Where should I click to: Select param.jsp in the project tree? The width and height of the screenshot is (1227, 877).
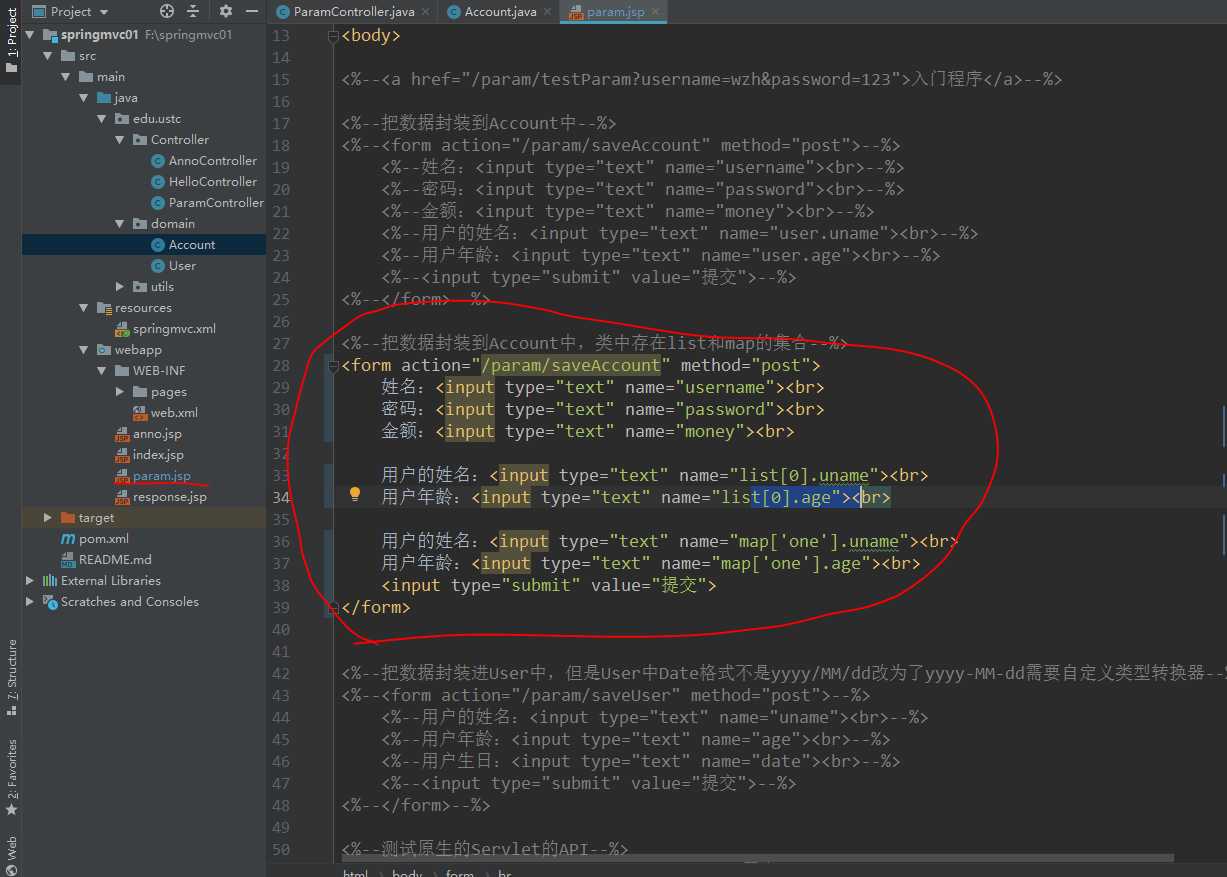(162, 476)
